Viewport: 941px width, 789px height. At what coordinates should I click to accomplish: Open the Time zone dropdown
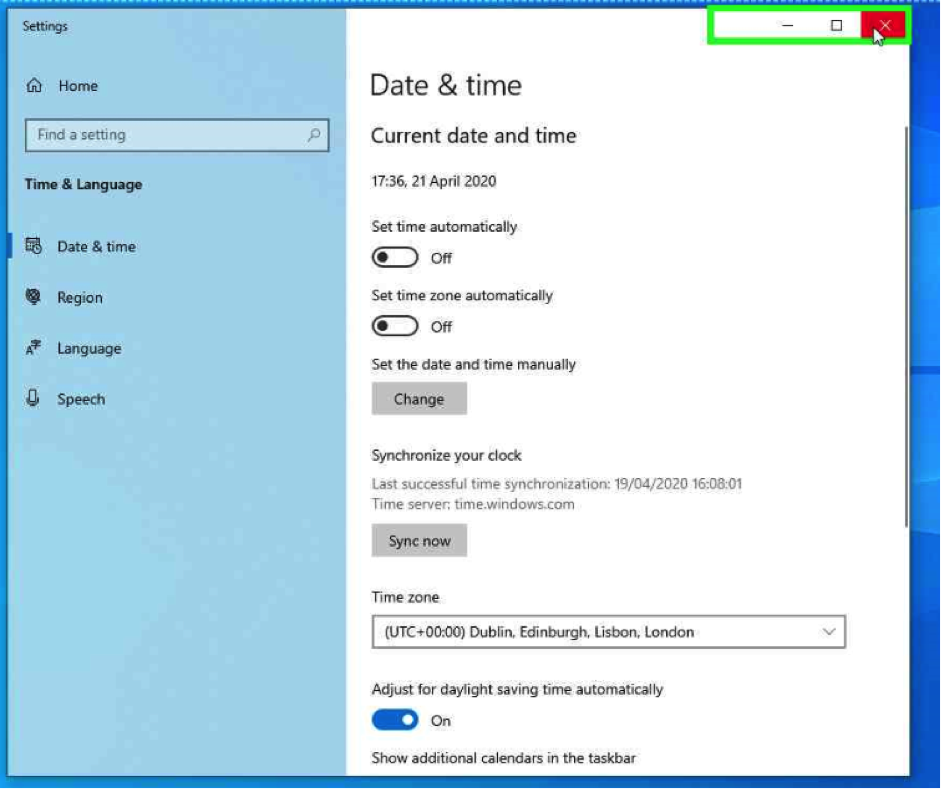608,632
